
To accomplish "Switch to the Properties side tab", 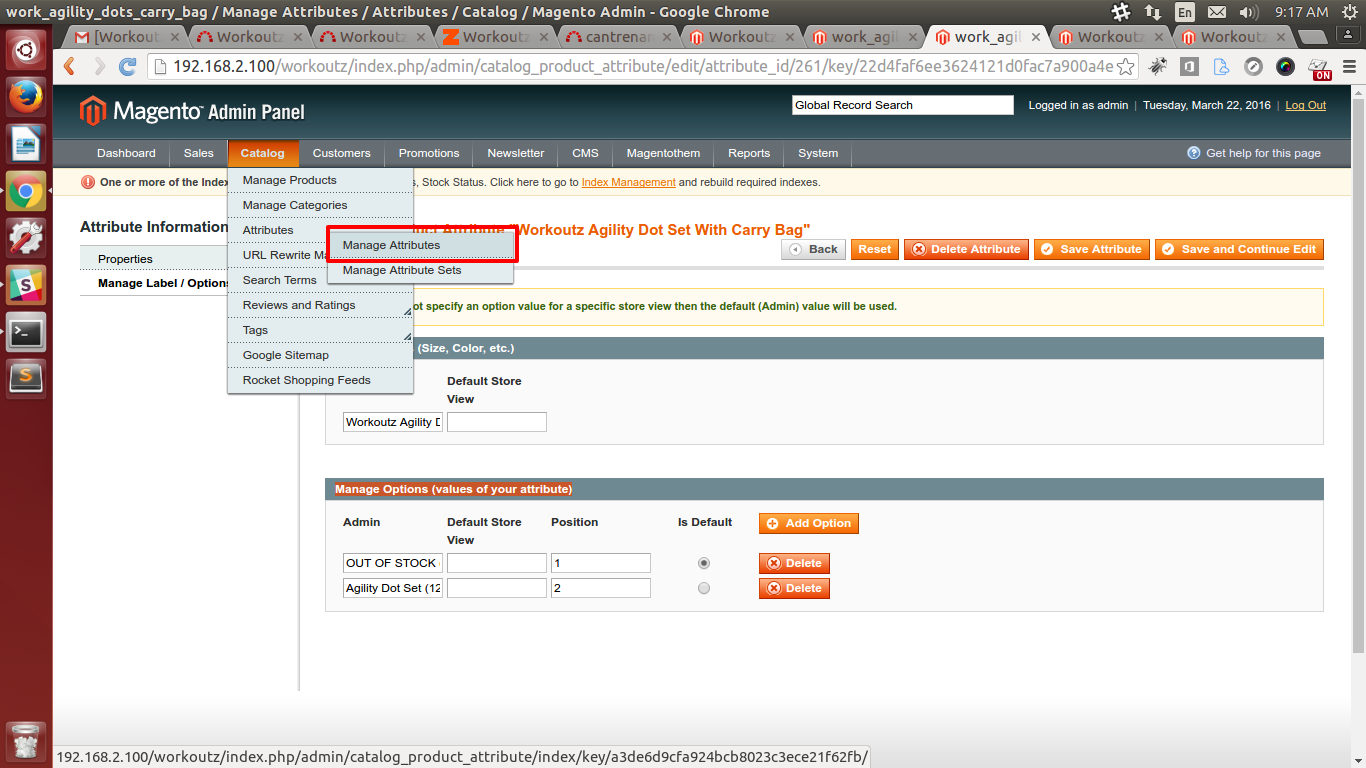I will click(x=154, y=259).
